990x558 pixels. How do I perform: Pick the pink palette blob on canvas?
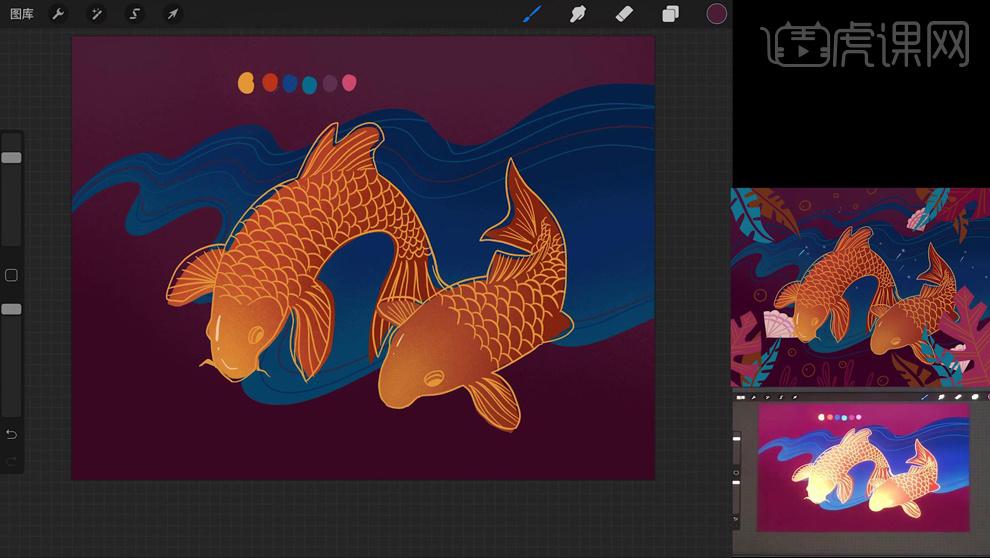(349, 82)
